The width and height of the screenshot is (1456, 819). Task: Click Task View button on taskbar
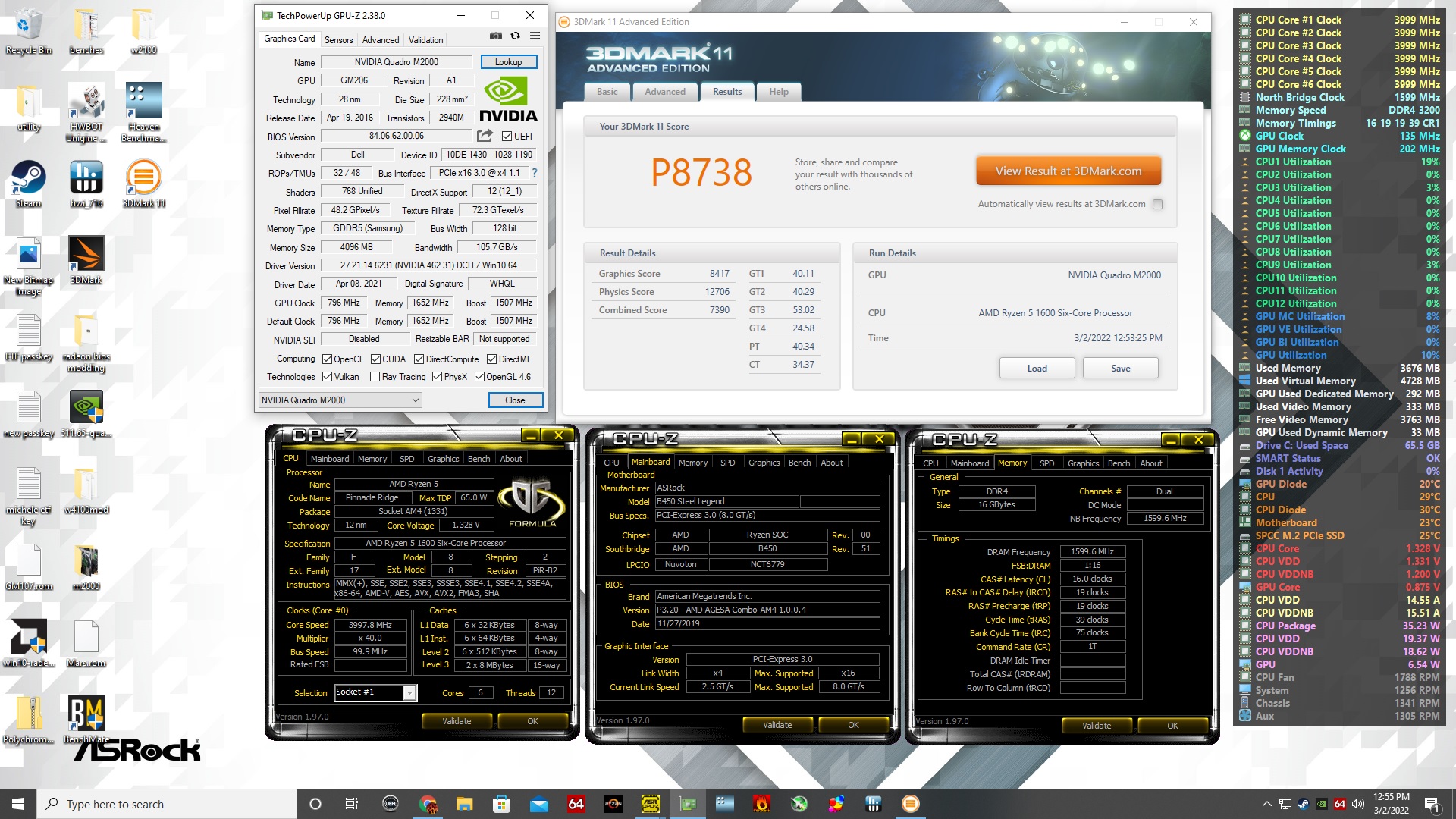352,804
